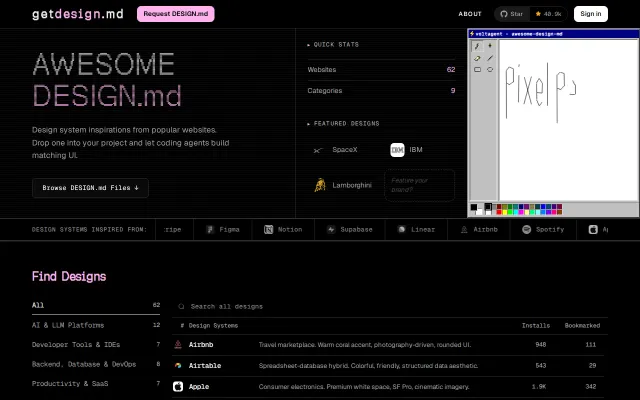
Task: Filter by AI & LLM Platforms
Action: (x=96, y=325)
